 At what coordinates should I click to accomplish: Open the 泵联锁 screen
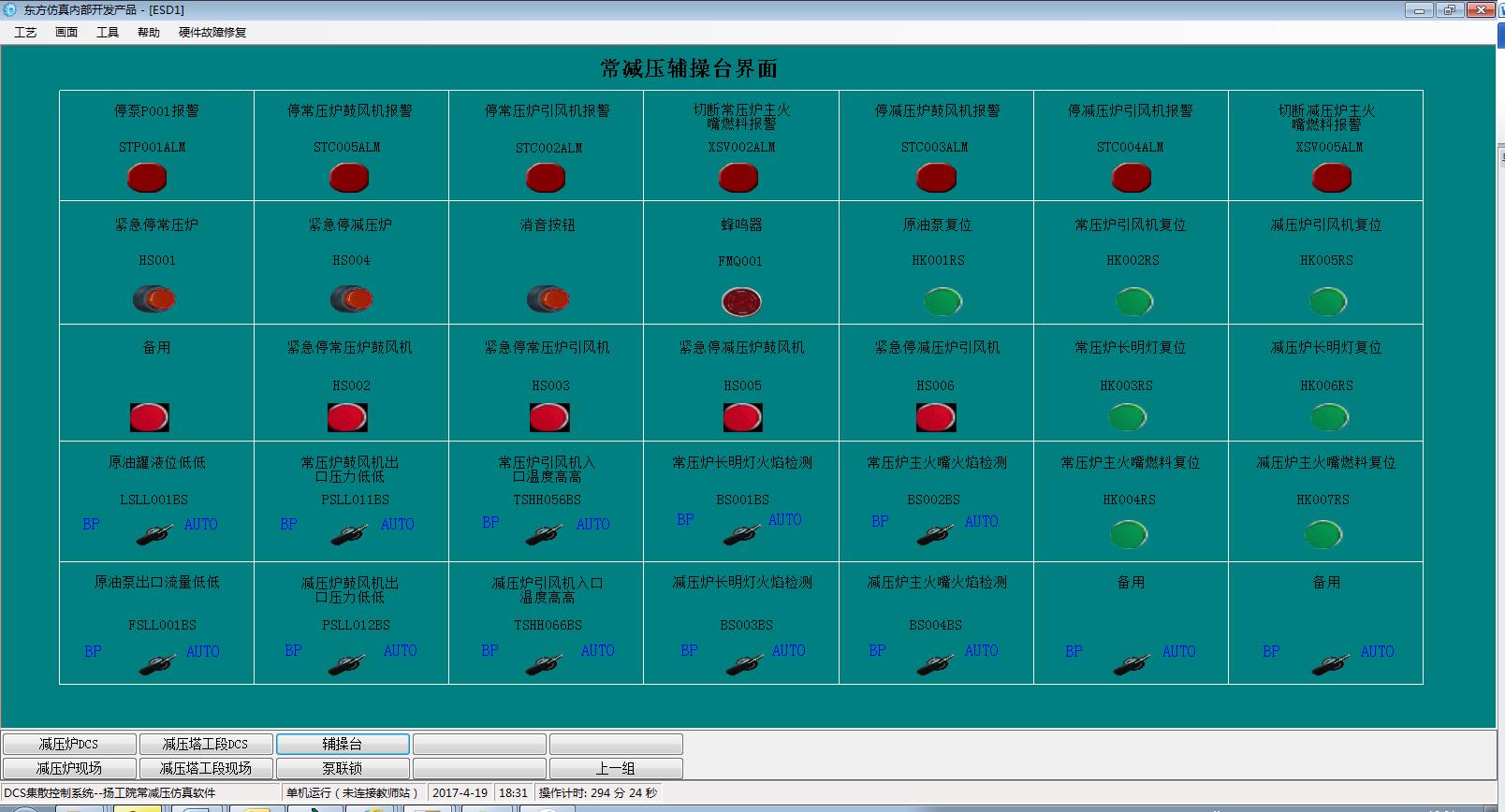point(343,768)
